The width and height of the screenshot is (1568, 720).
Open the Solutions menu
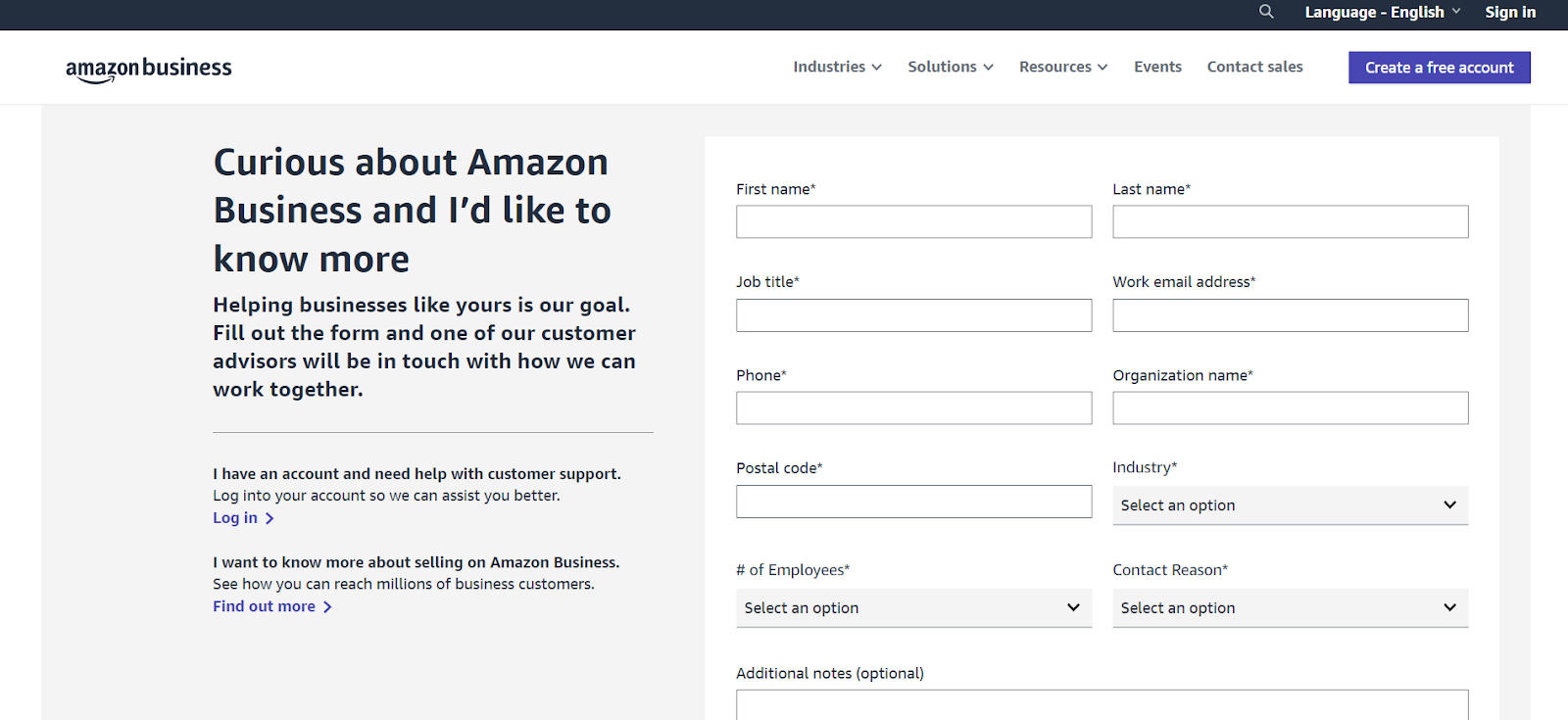[x=950, y=67]
